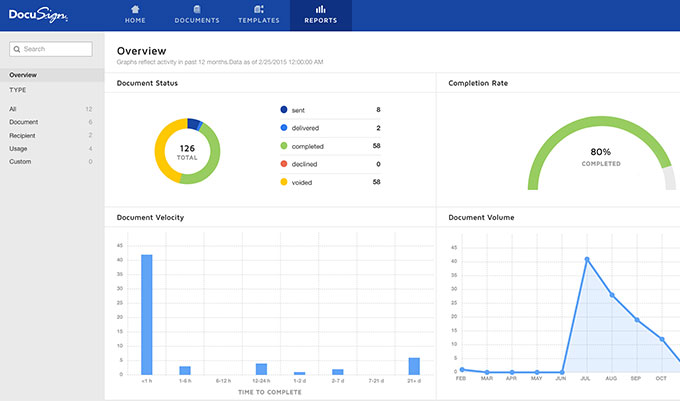Open the Home navigation icon
This screenshot has width=680, height=401.
133,9
